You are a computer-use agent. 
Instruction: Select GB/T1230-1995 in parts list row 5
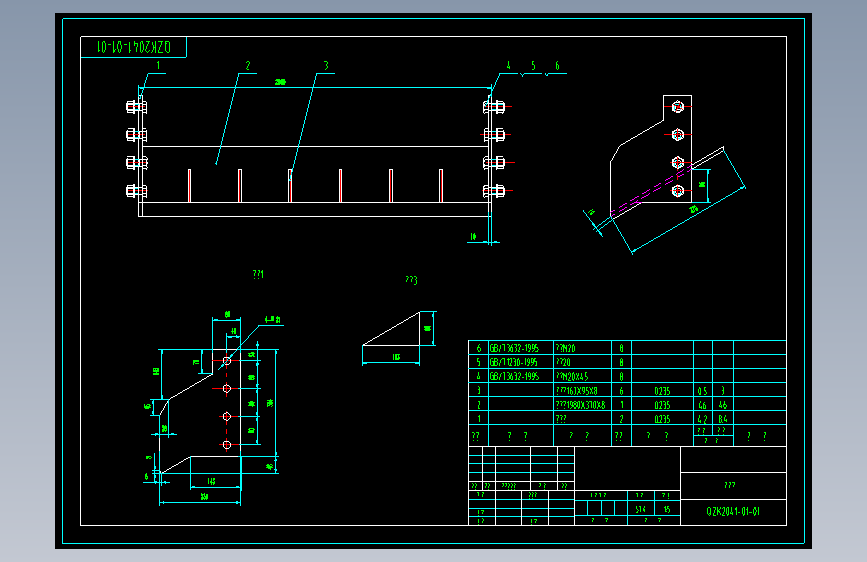(x=514, y=362)
